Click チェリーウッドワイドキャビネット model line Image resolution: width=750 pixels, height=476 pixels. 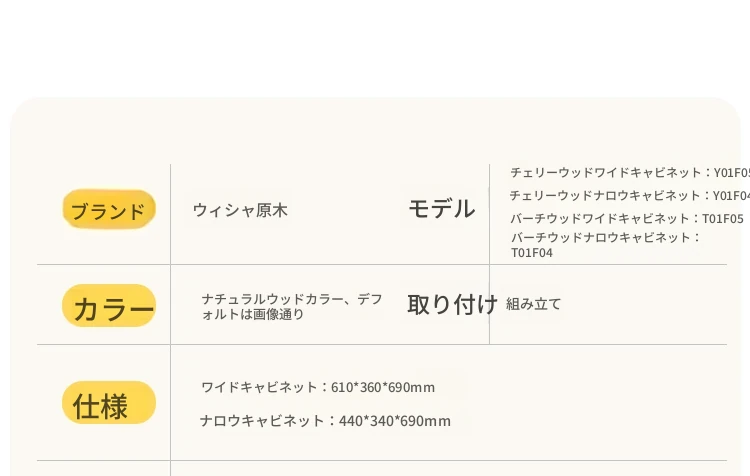[630, 173]
